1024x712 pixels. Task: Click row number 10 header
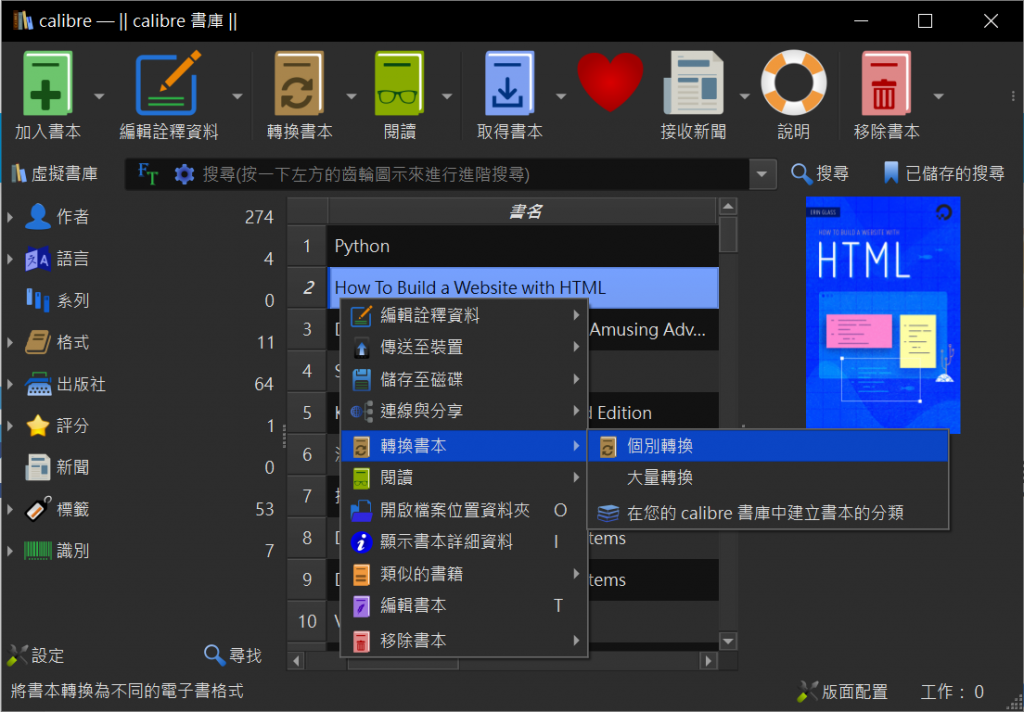307,621
